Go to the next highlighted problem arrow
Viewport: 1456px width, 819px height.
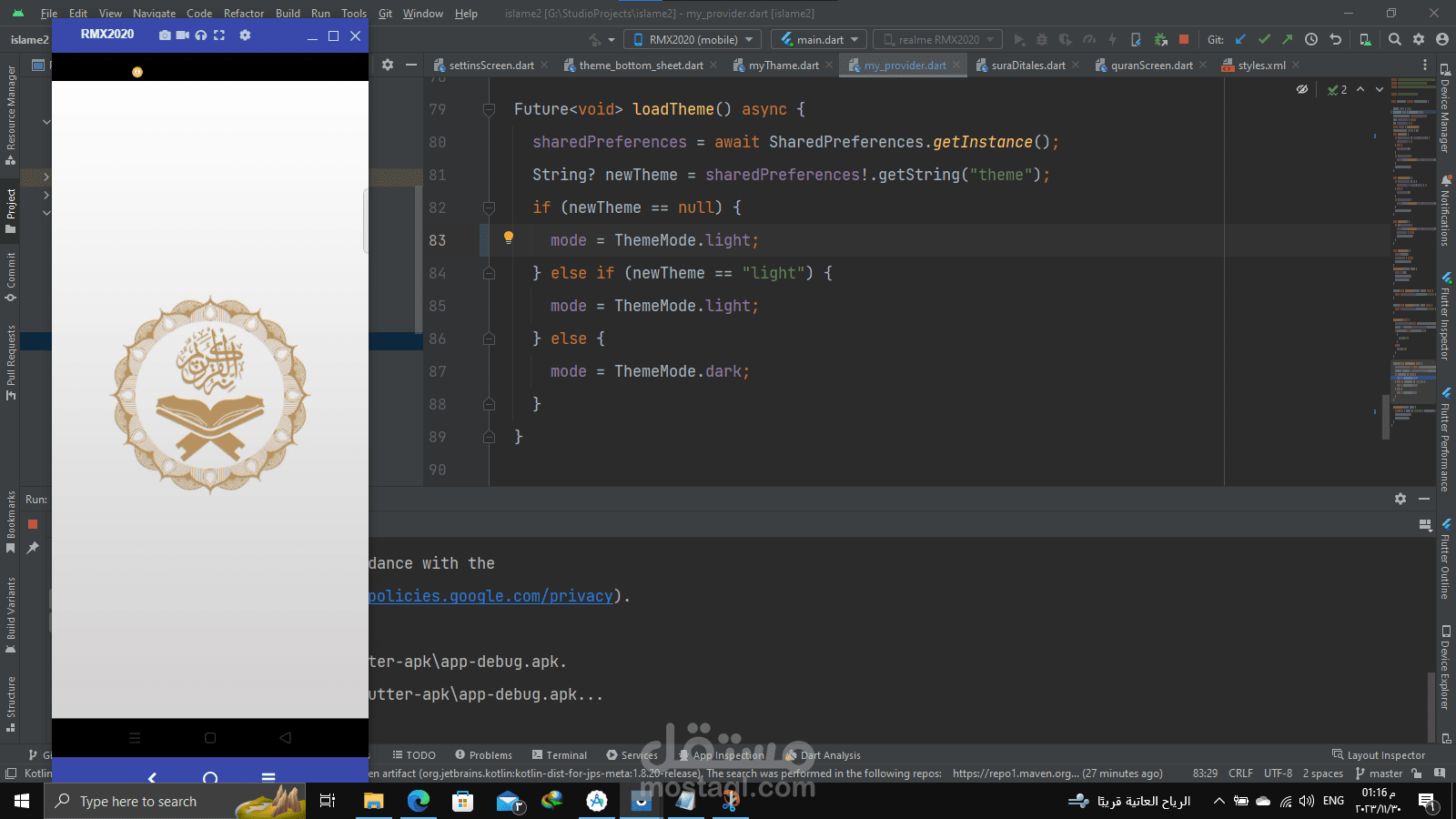tap(1380, 89)
